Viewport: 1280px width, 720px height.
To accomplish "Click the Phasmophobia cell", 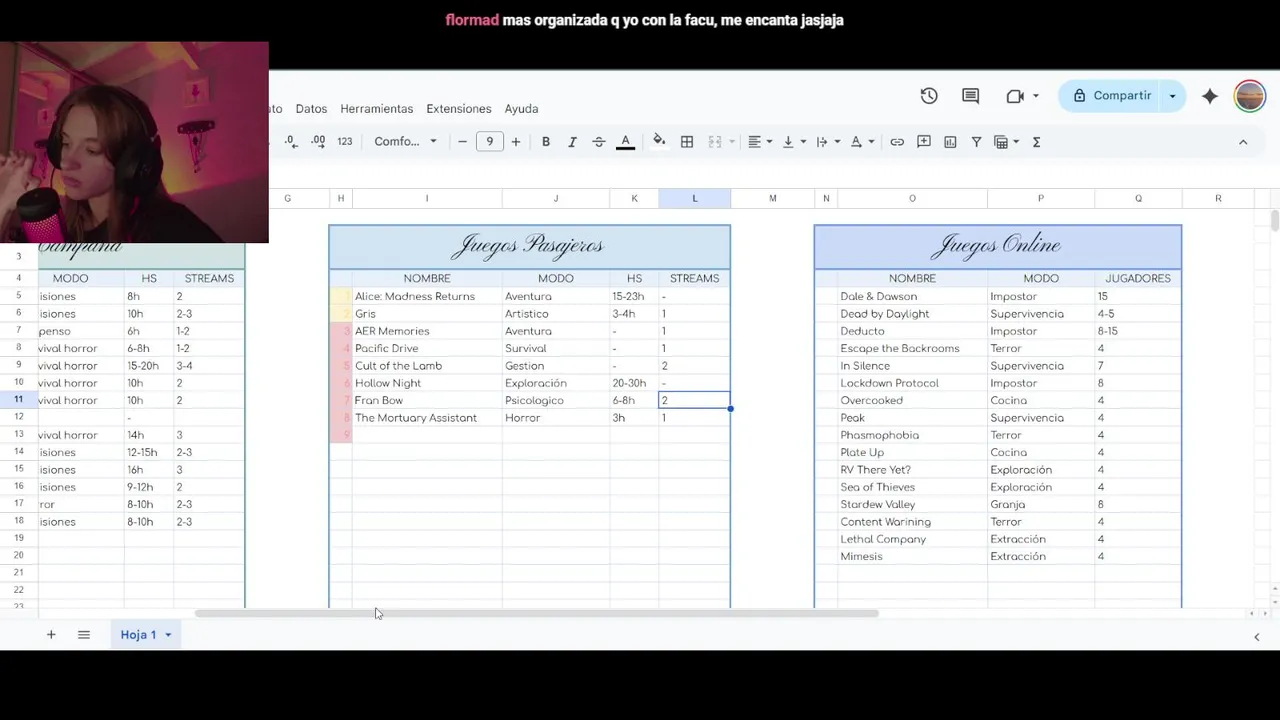I will (x=912, y=435).
